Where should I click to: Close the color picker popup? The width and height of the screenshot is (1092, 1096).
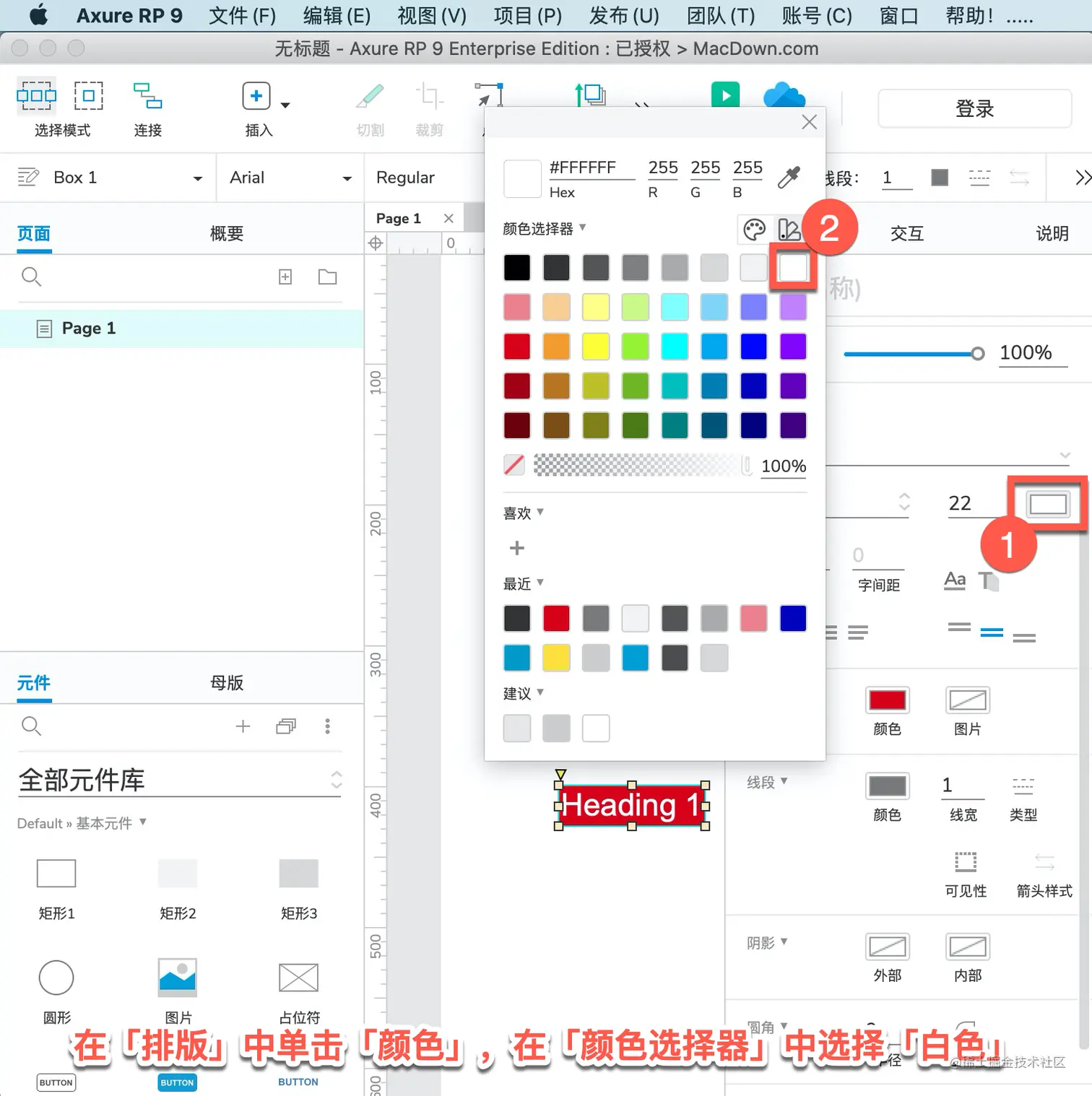click(810, 122)
